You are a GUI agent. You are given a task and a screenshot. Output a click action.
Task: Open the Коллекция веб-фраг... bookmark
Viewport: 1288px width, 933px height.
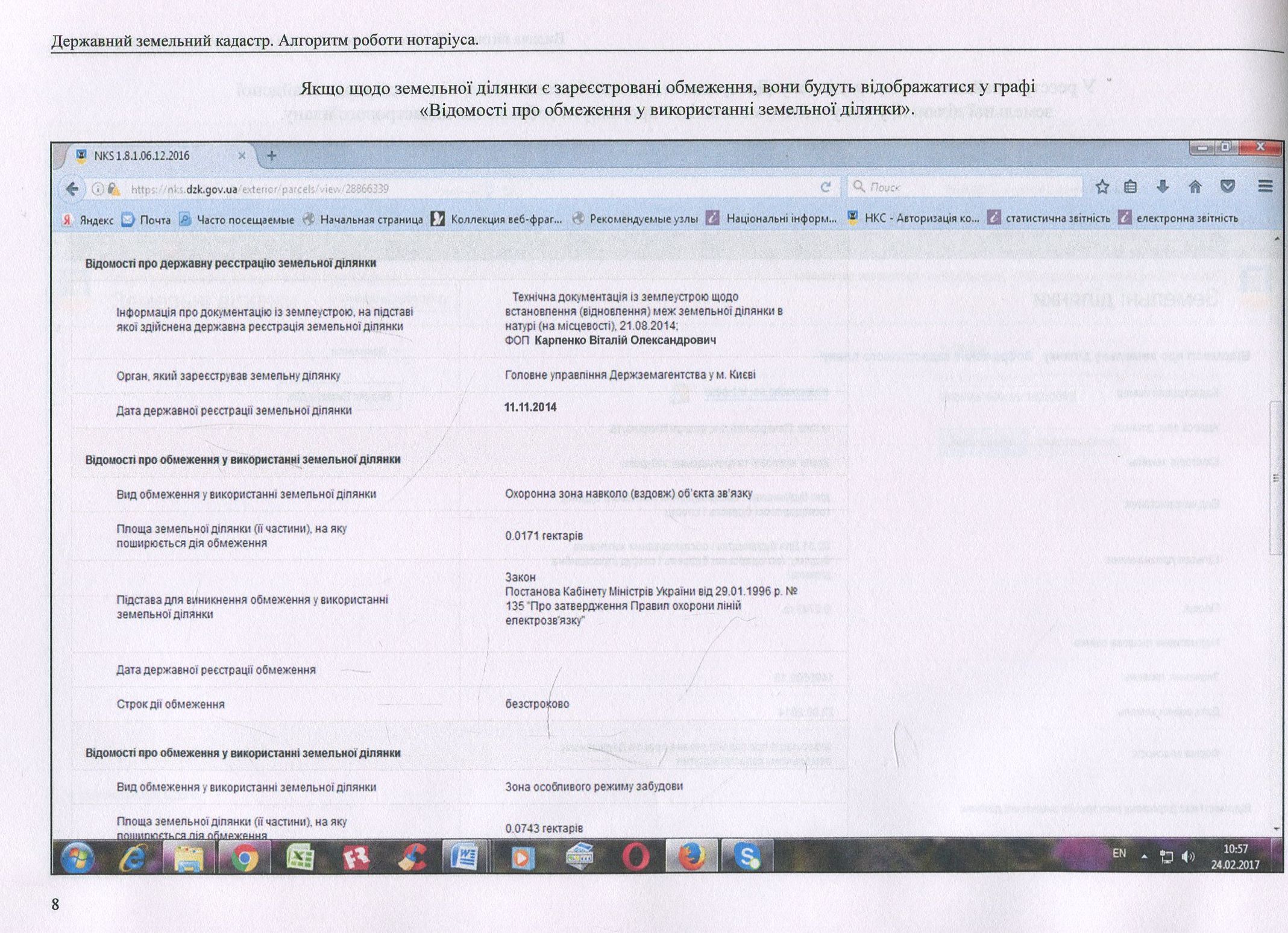pyautogui.click(x=497, y=219)
